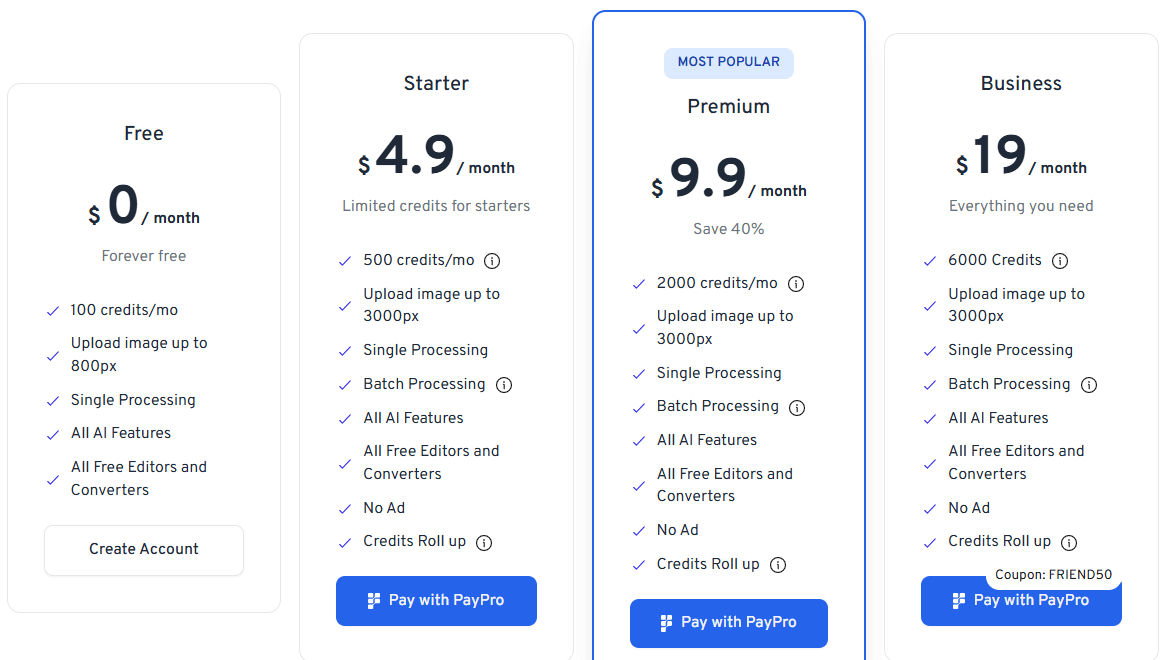View Batch Processing details in Premium plan

(796, 407)
